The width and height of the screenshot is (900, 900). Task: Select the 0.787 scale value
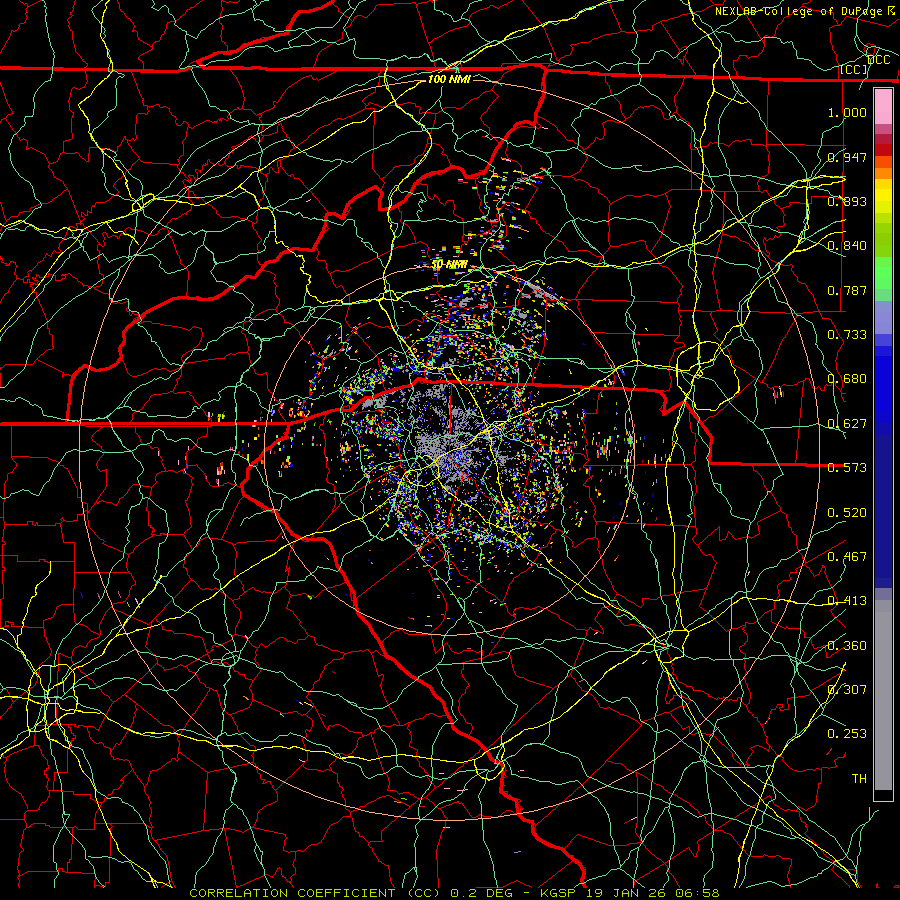(847, 290)
